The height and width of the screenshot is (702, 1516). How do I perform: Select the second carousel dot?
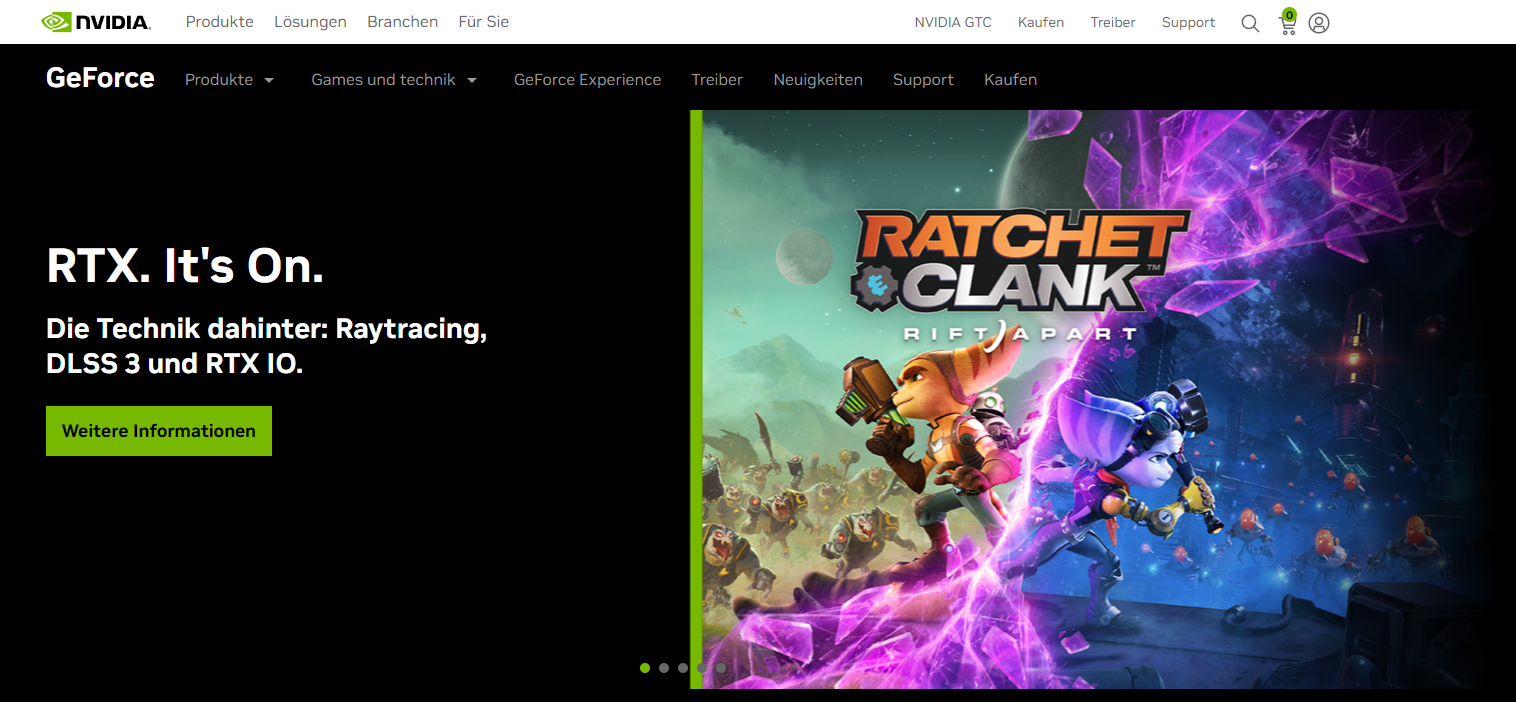click(664, 668)
